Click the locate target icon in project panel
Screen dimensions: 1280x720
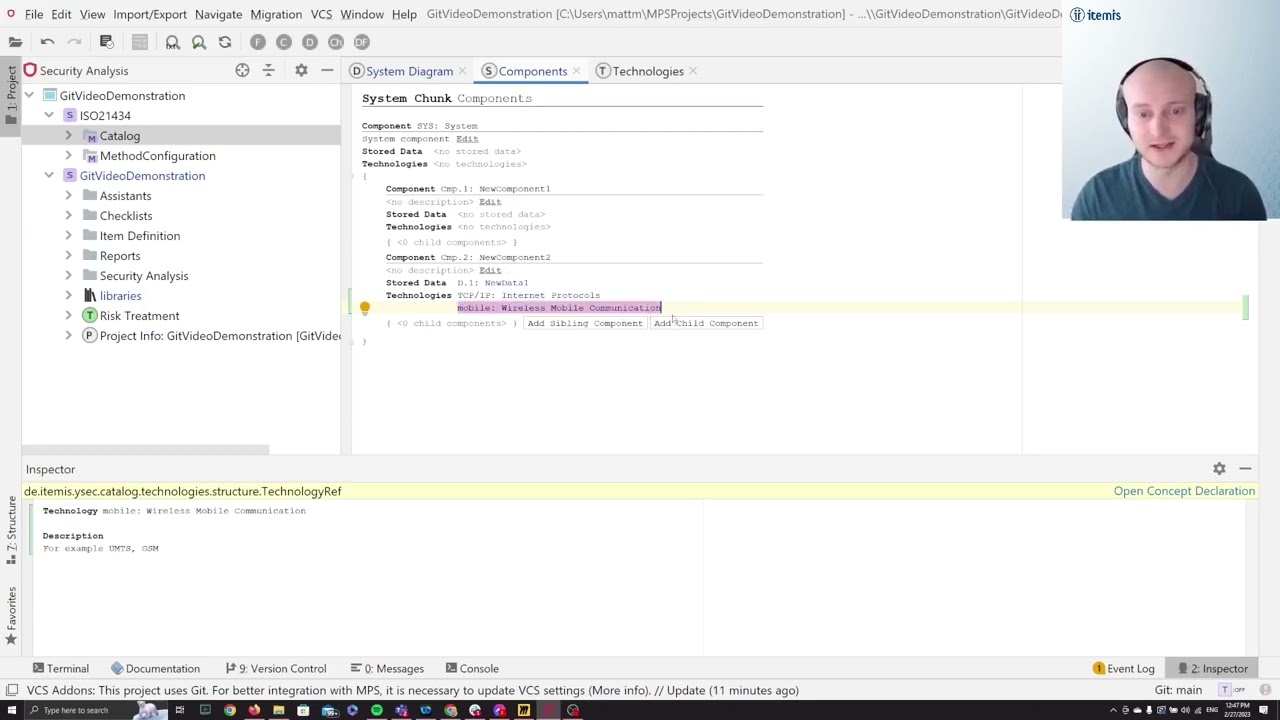(242, 71)
